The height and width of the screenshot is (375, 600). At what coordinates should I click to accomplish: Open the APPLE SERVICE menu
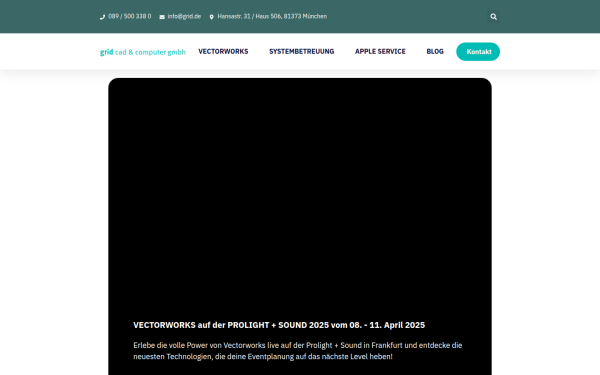pyautogui.click(x=380, y=51)
